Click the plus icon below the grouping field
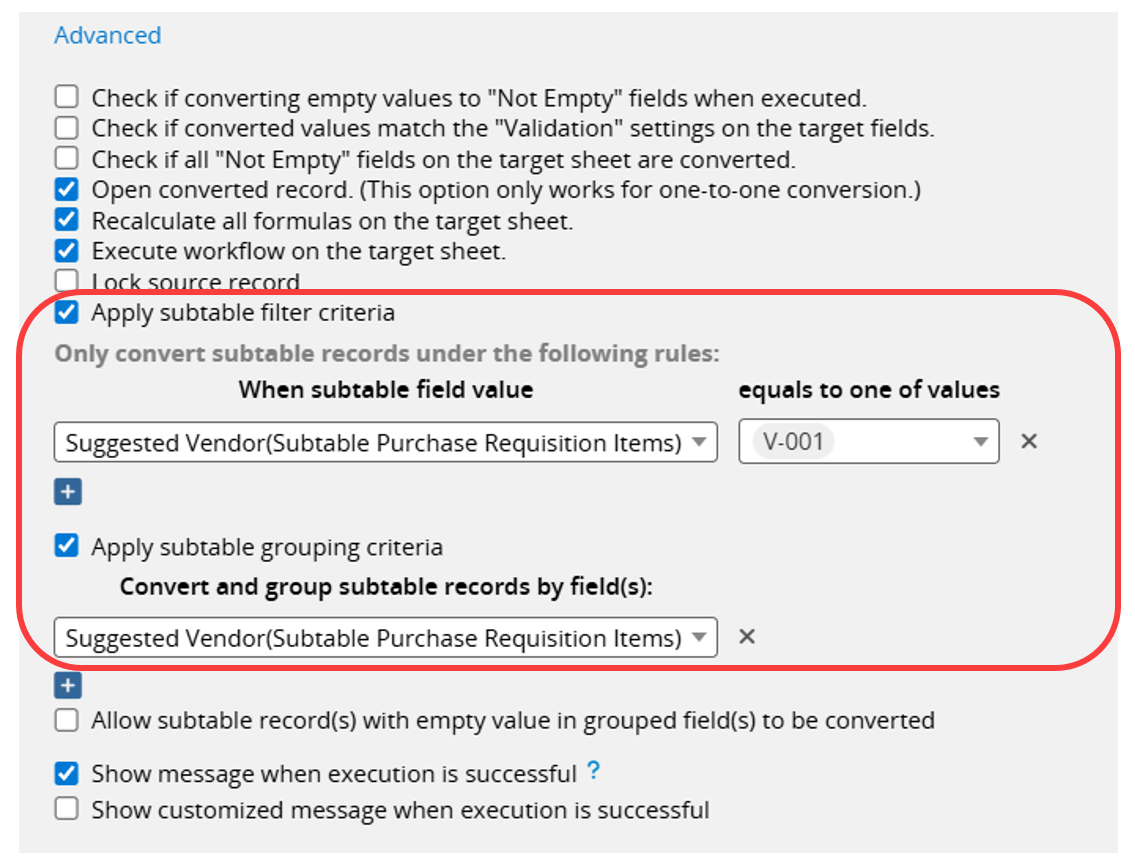Image resolution: width=1135 pixels, height=859 pixels. pos(67,686)
